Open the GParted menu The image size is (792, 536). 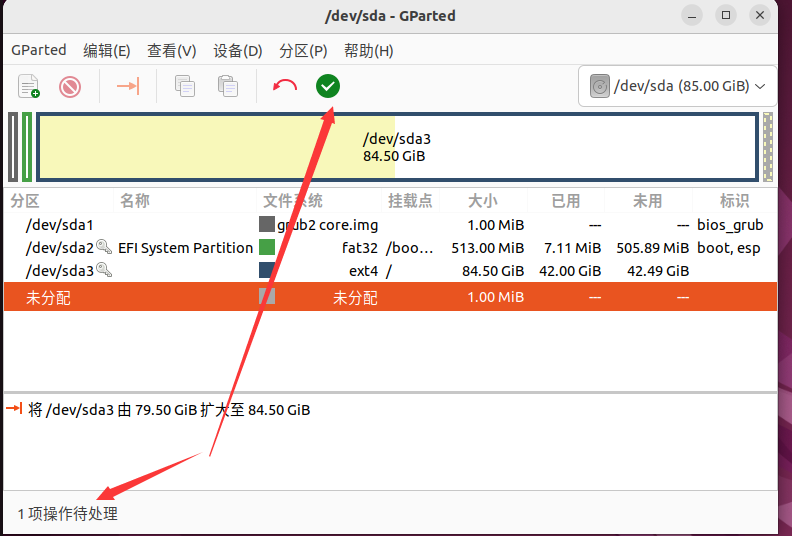pos(39,50)
